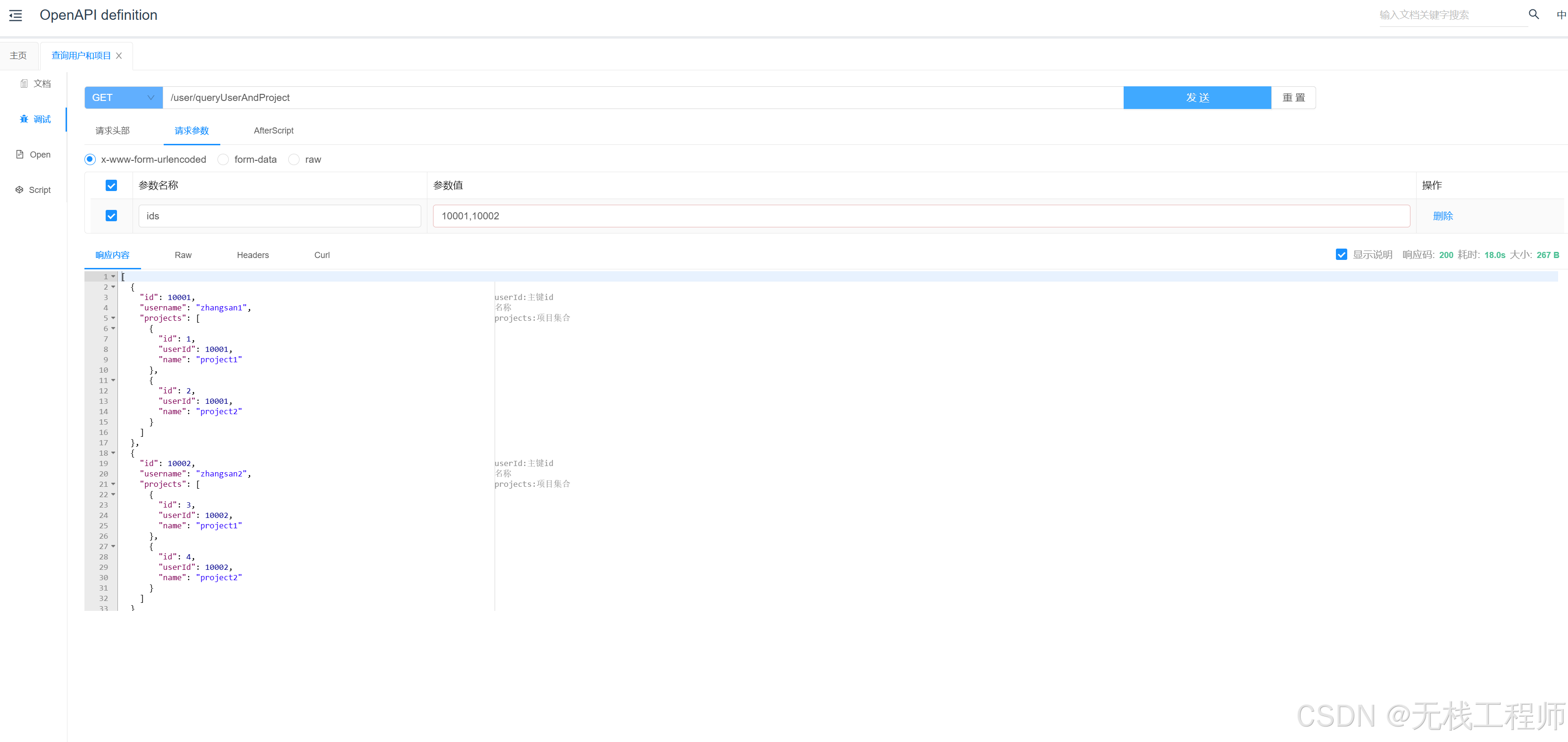The height and width of the screenshot is (742, 1568).
Task: Open the GET method dropdown
Action: [x=123, y=97]
